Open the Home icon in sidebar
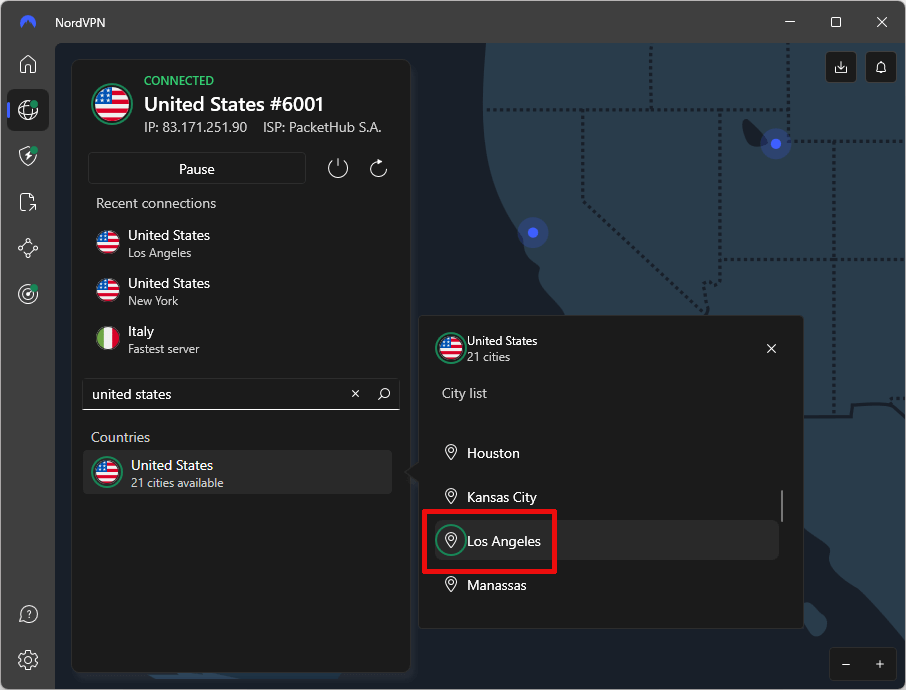Screen dimensions: 906x690 pyautogui.click(x=28, y=64)
